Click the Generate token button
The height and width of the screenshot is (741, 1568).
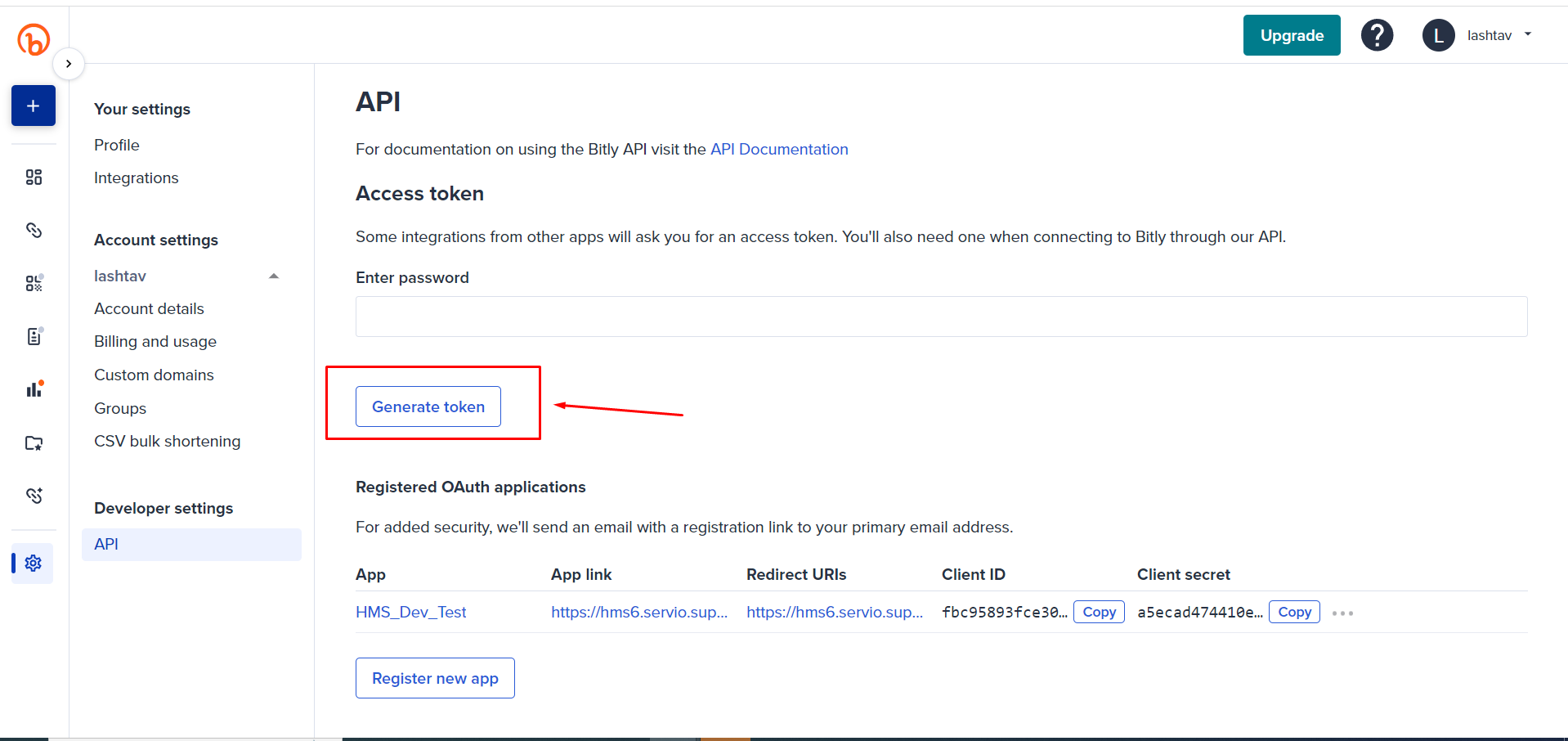tap(428, 406)
